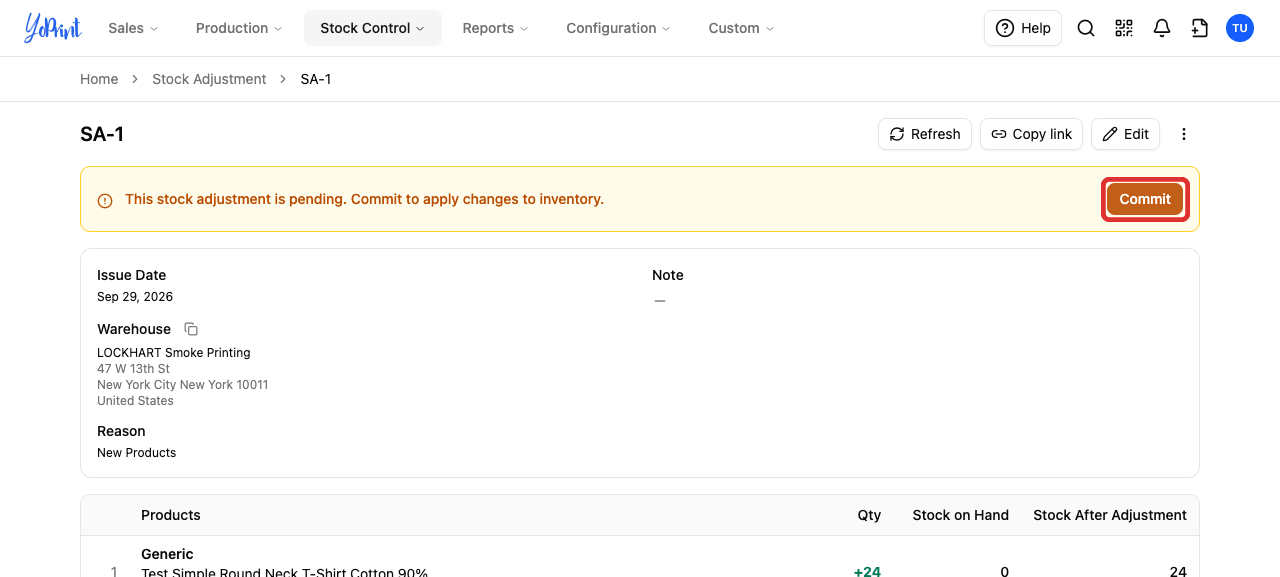Viewport: 1280px width, 577px height.
Task: Copy link to SA-1
Action: coord(1031,134)
